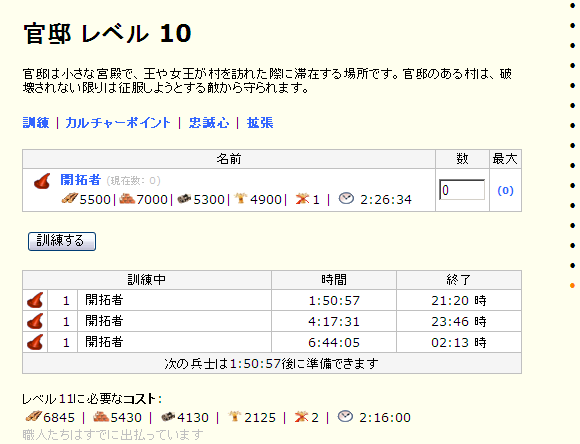Click the 訓練中 column header
580x444 pixels.
147,280
